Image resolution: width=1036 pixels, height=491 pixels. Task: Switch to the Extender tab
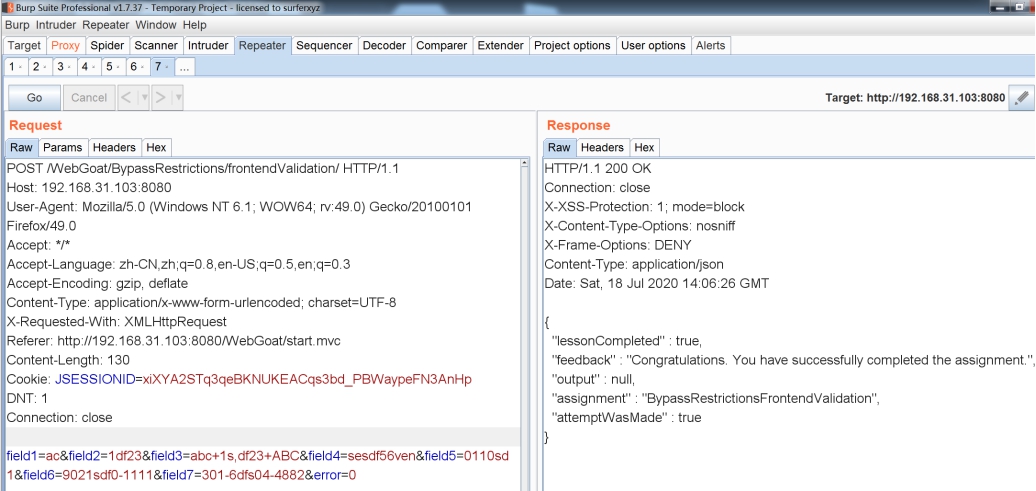click(x=501, y=46)
